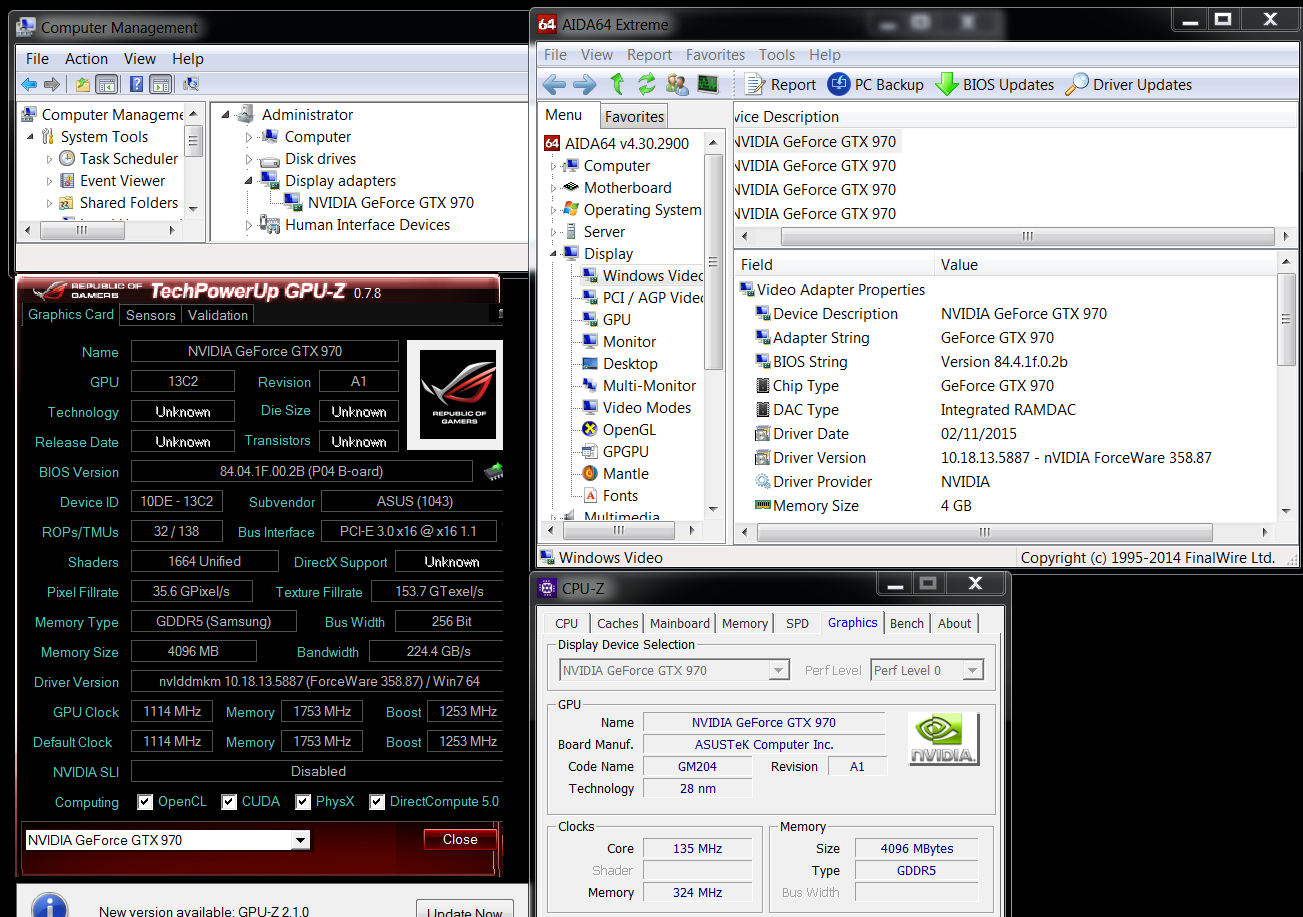Toggle the OpenCL checkbox in GPU-Z
This screenshot has width=1303, height=917.
pyautogui.click(x=145, y=802)
